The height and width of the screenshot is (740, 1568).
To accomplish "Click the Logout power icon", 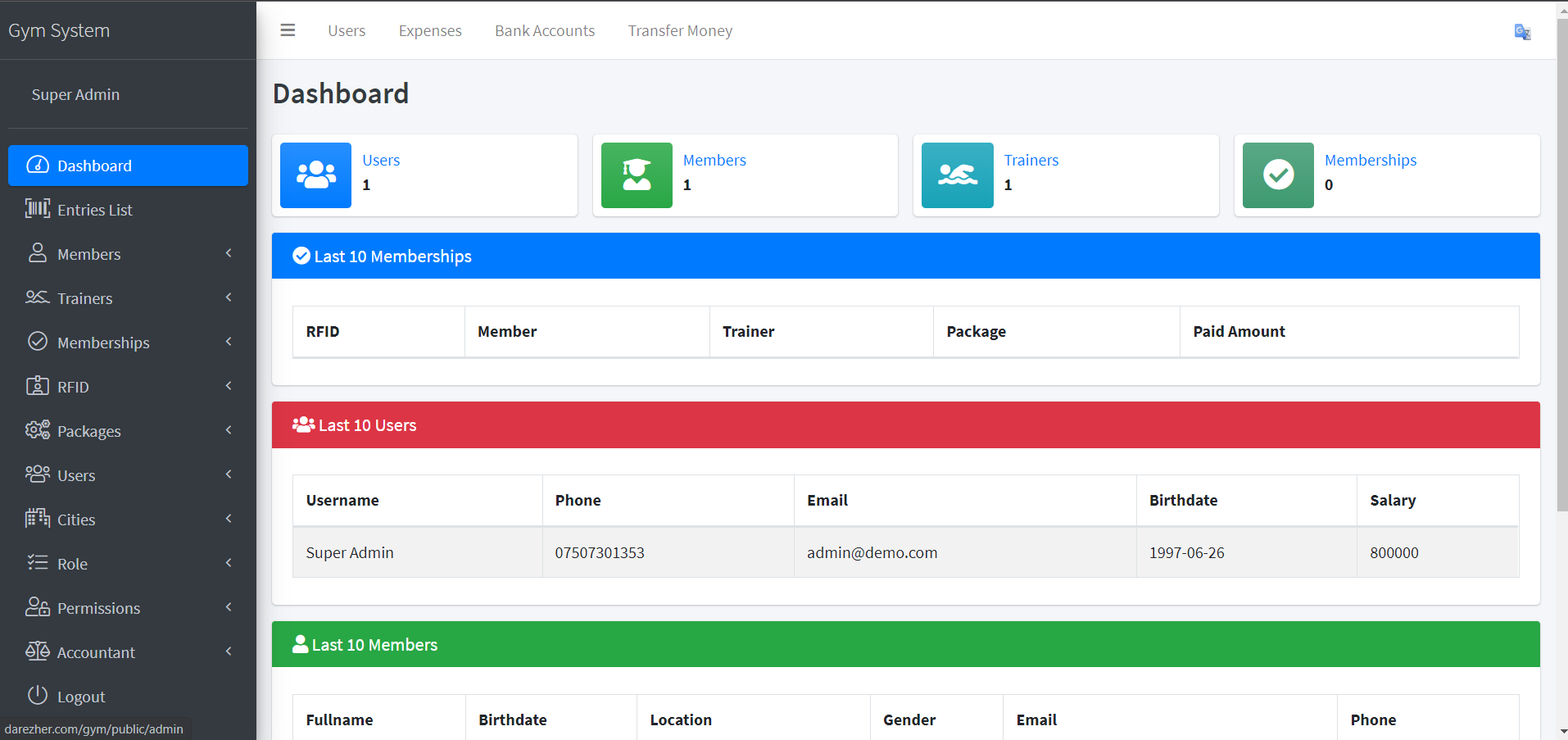I will pos(38,695).
